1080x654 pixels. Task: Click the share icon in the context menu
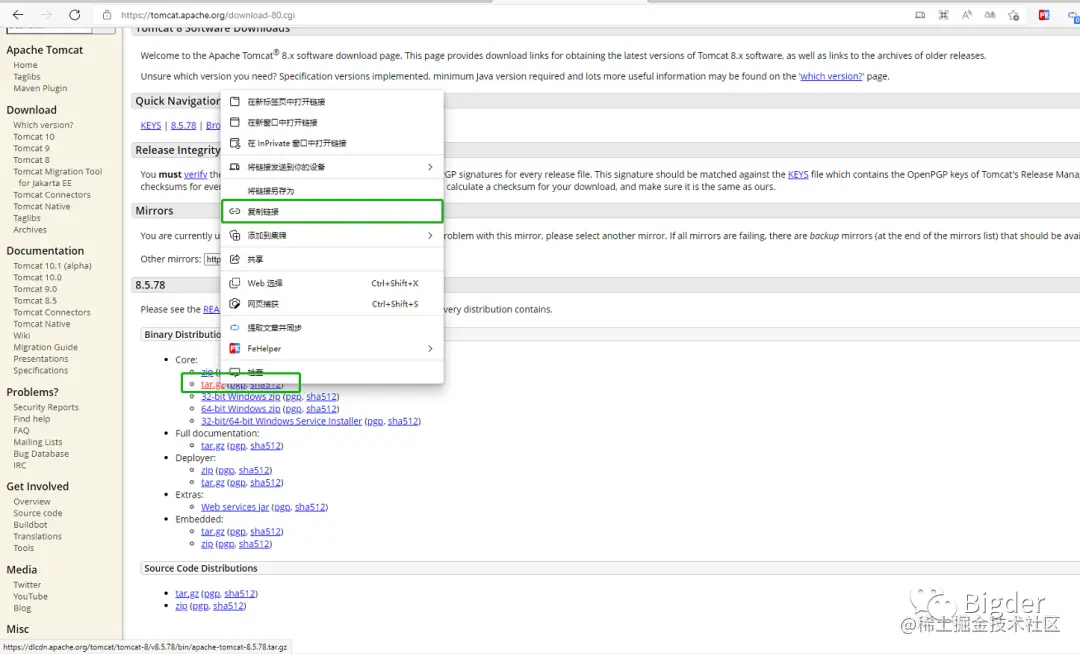235,259
